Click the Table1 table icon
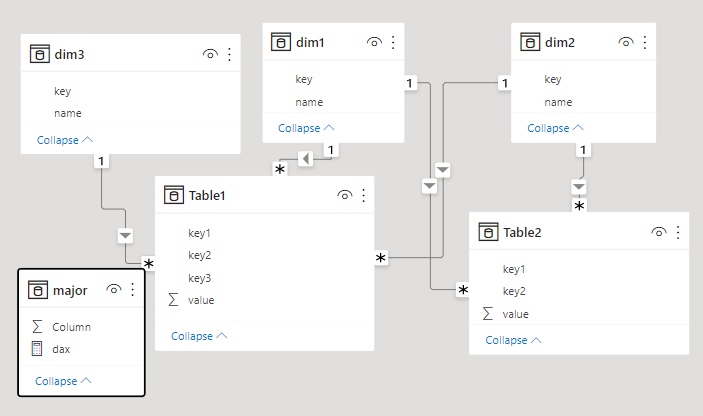 (174, 195)
